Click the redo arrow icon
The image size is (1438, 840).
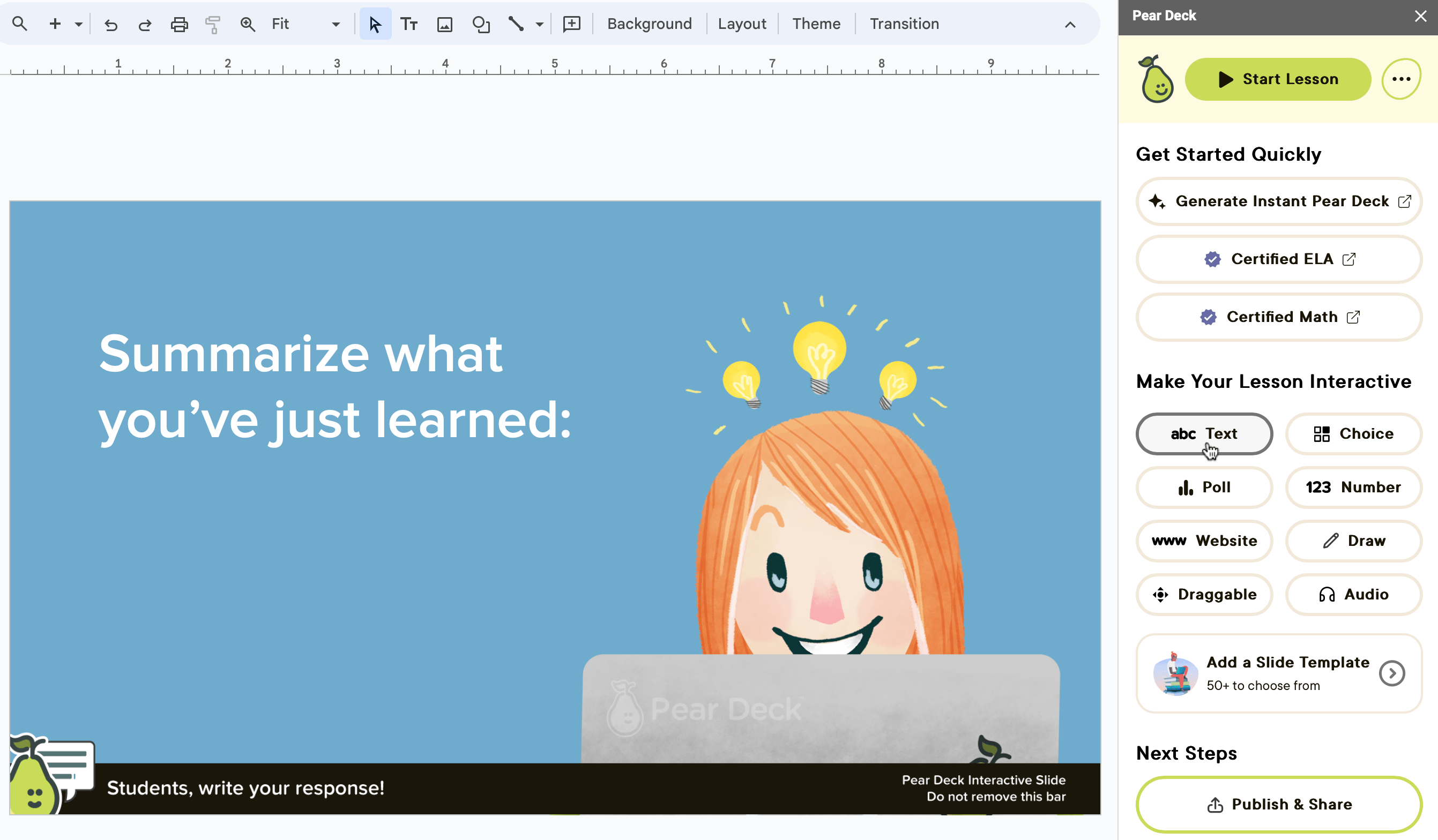click(x=145, y=24)
